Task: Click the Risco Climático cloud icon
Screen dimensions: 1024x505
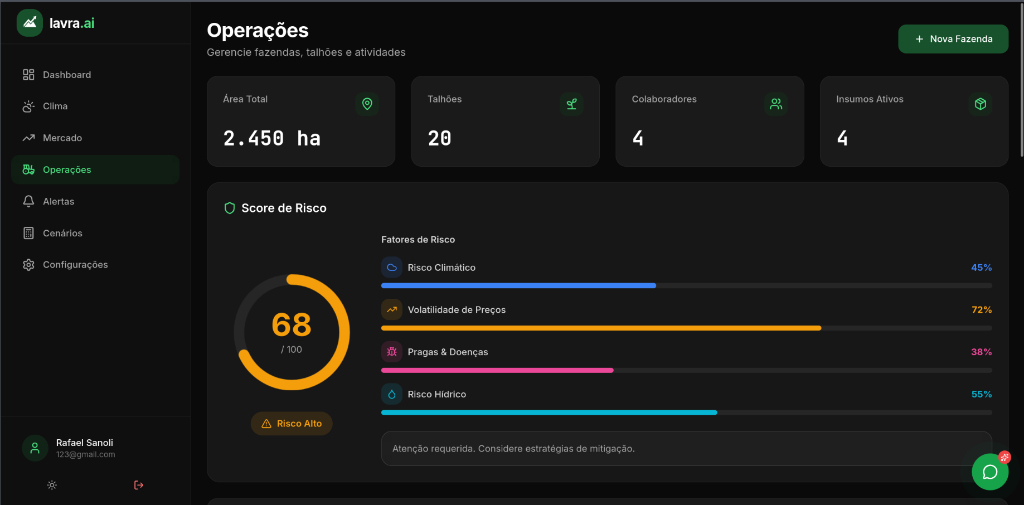Action: coord(392,268)
